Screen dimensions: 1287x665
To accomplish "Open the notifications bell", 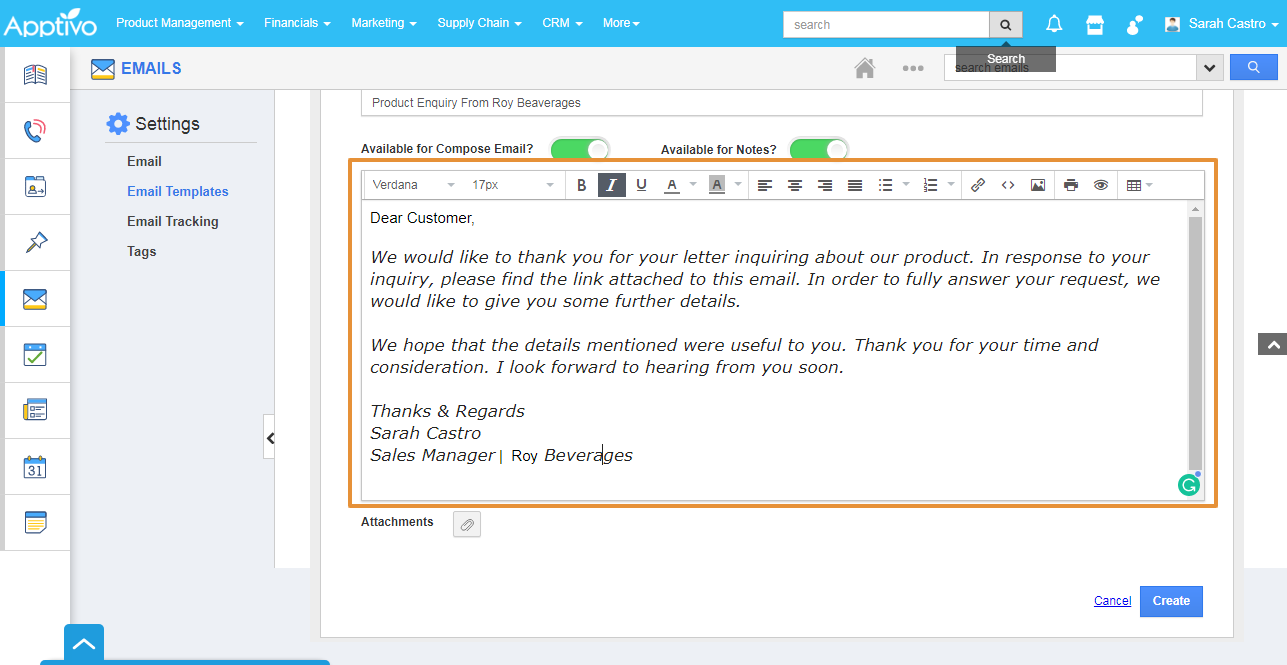I will 1054,24.
